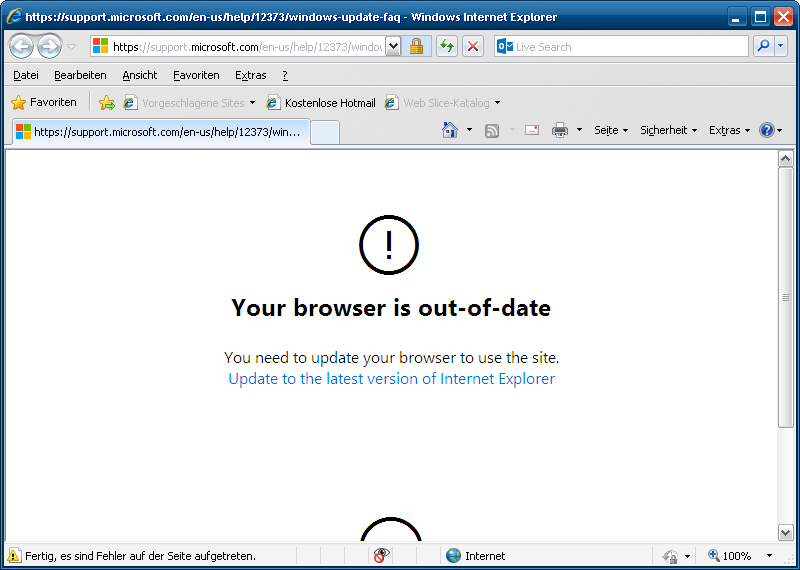Click the Internet Explorer title bar logo

(x=14, y=16)
